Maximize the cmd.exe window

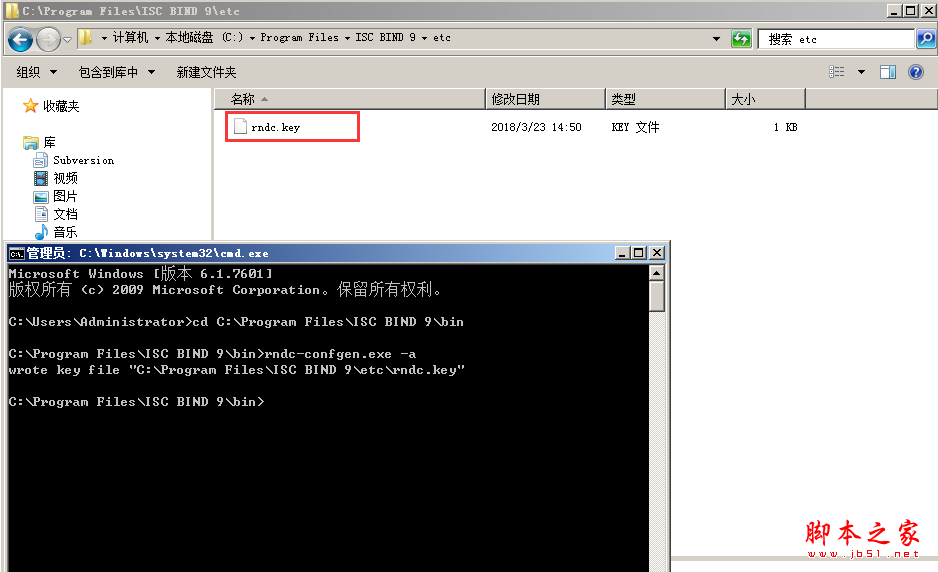pyautogui.click(x=639, y=253)
